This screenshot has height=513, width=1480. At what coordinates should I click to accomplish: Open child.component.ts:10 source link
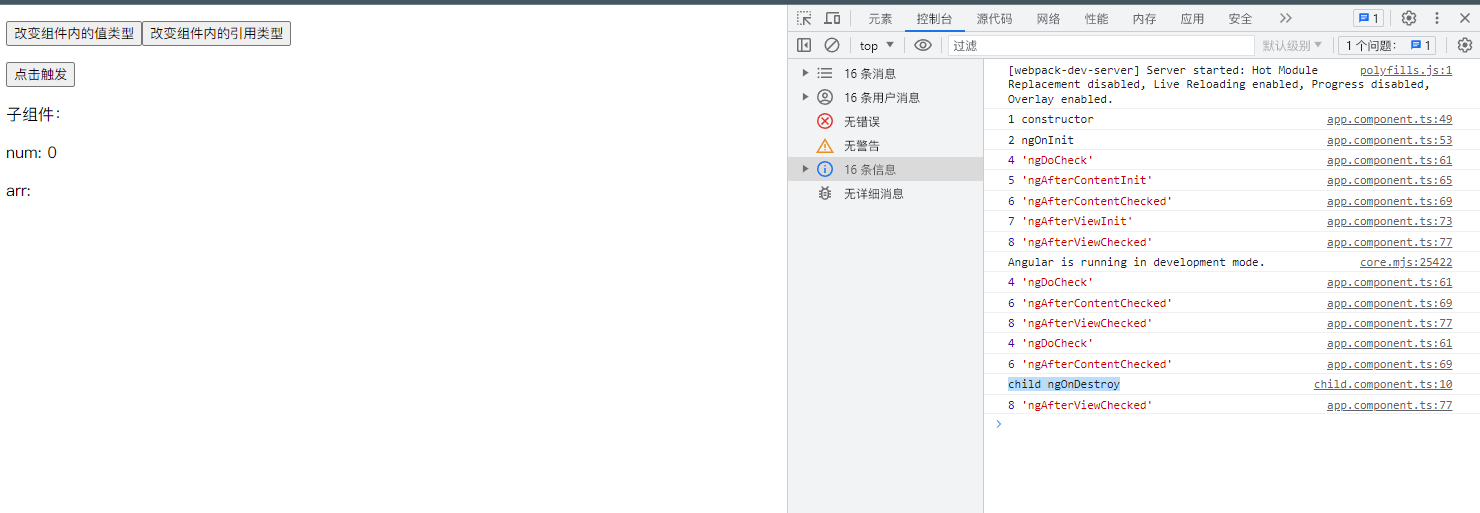coord(1382,384)
